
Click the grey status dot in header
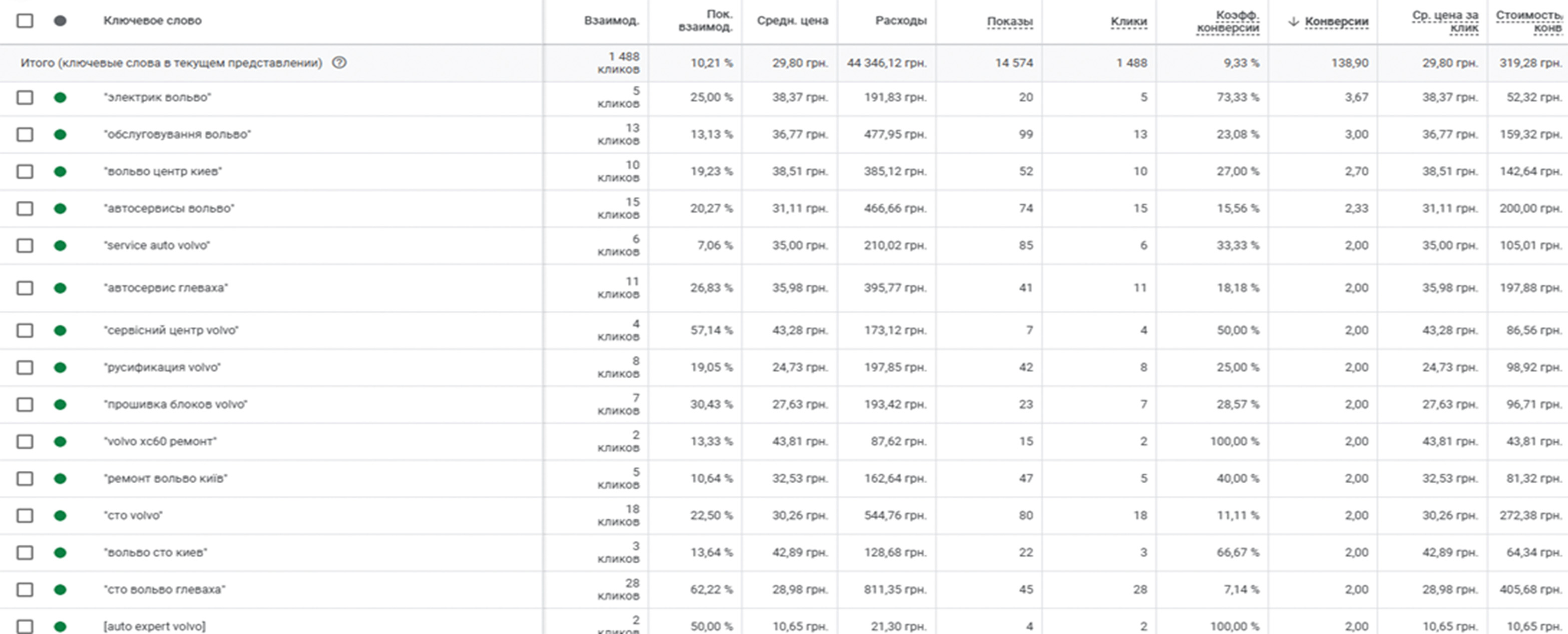click(60, 21)
